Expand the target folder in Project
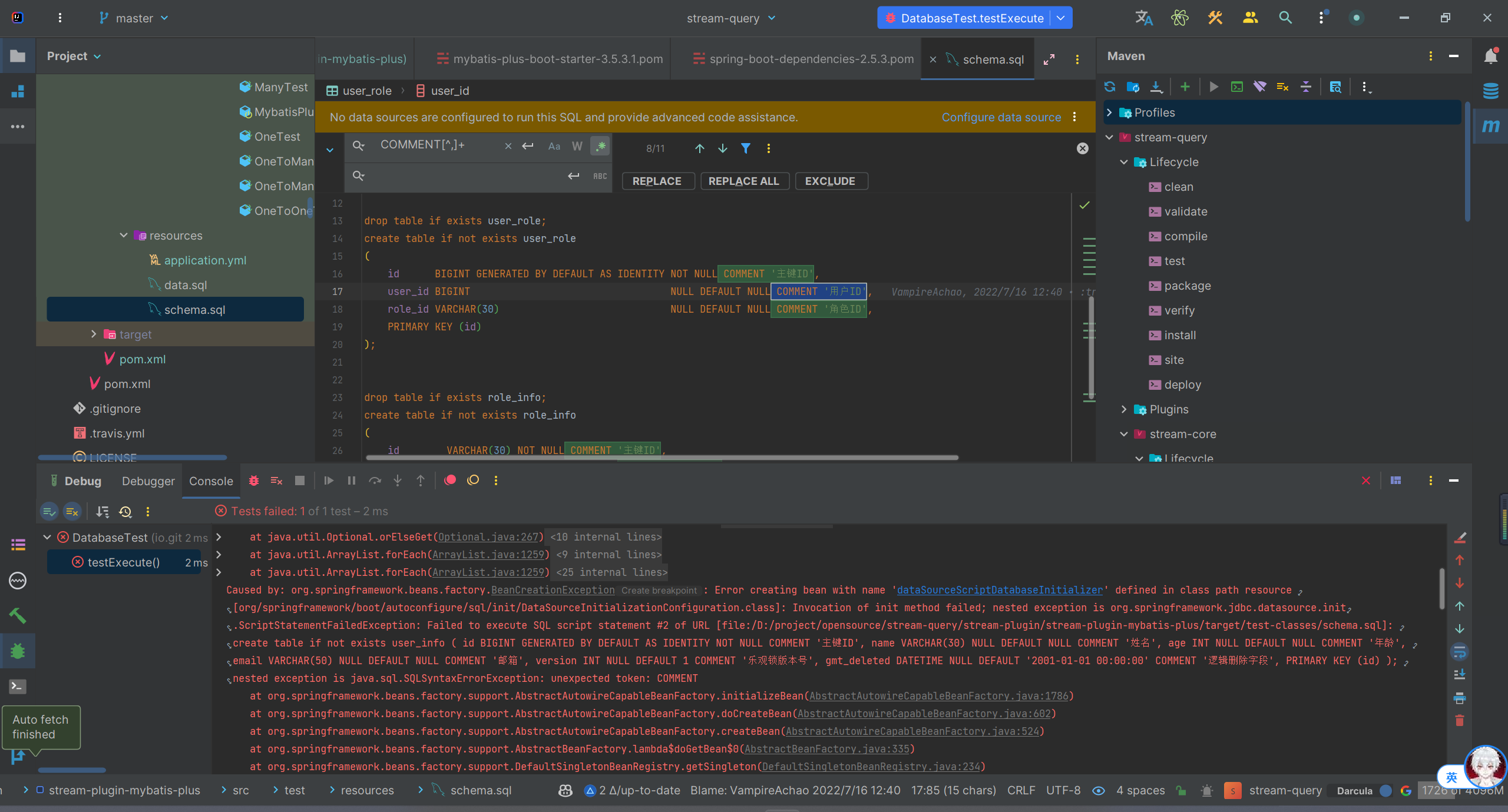The image size is (1508, 812). pos(94,334)
